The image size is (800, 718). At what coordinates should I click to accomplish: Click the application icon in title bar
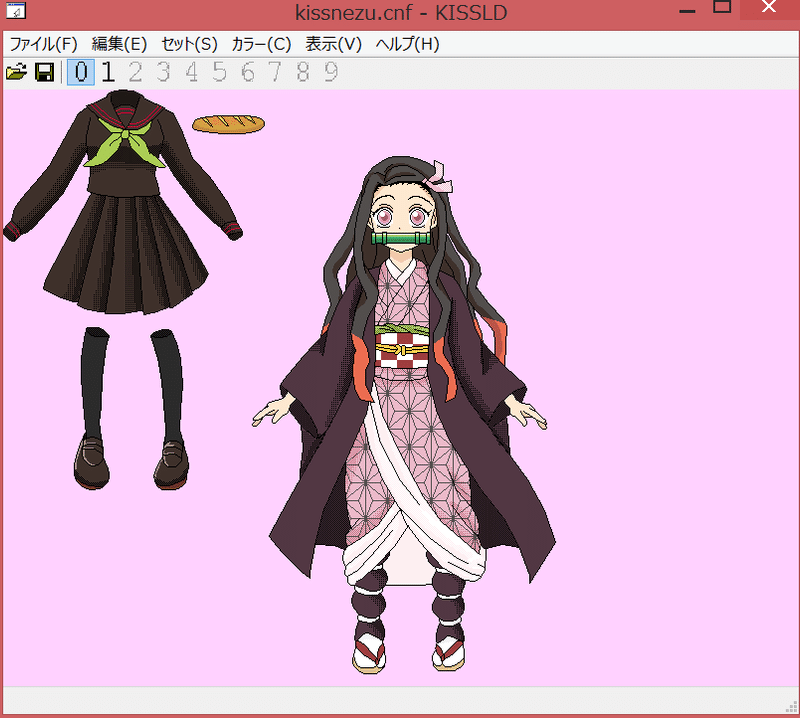coord(15,11)
